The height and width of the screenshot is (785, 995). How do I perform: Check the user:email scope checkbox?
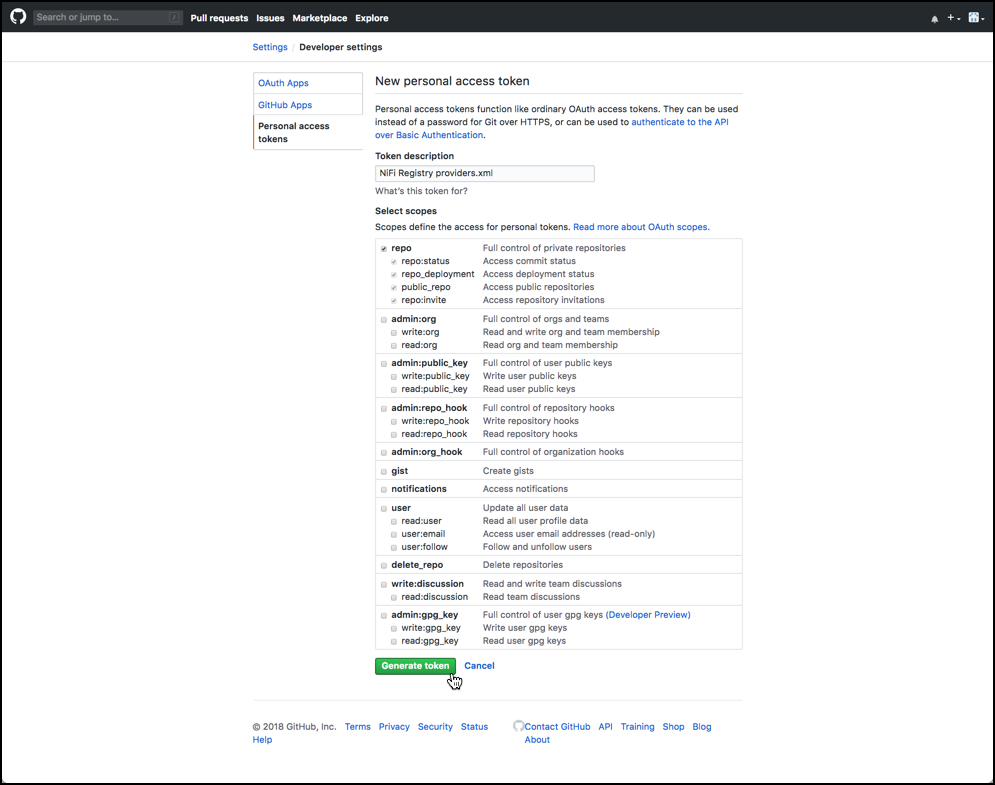(392, 534)
